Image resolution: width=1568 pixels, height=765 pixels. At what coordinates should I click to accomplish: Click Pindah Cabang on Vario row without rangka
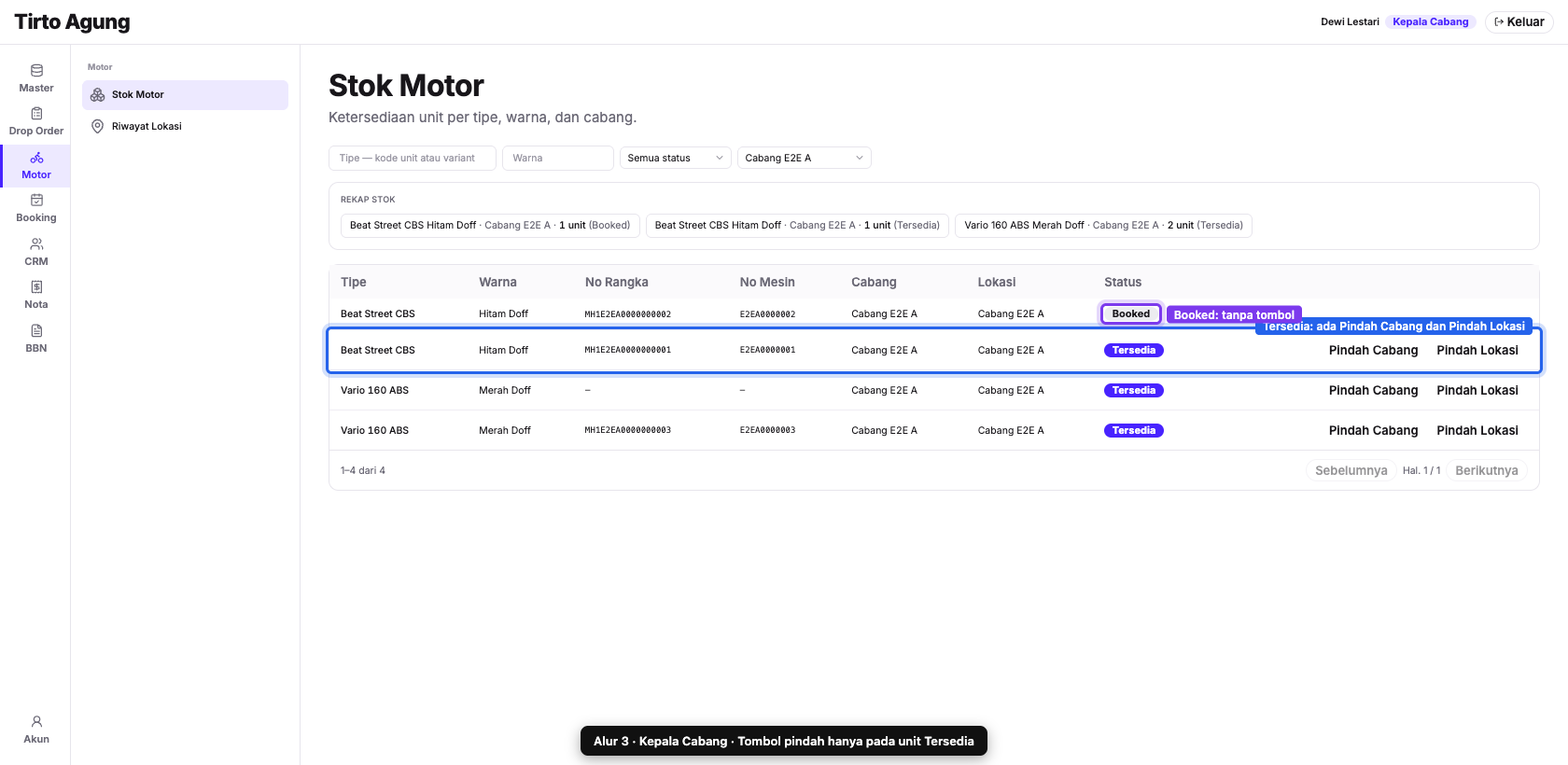tap(1373, 390)
